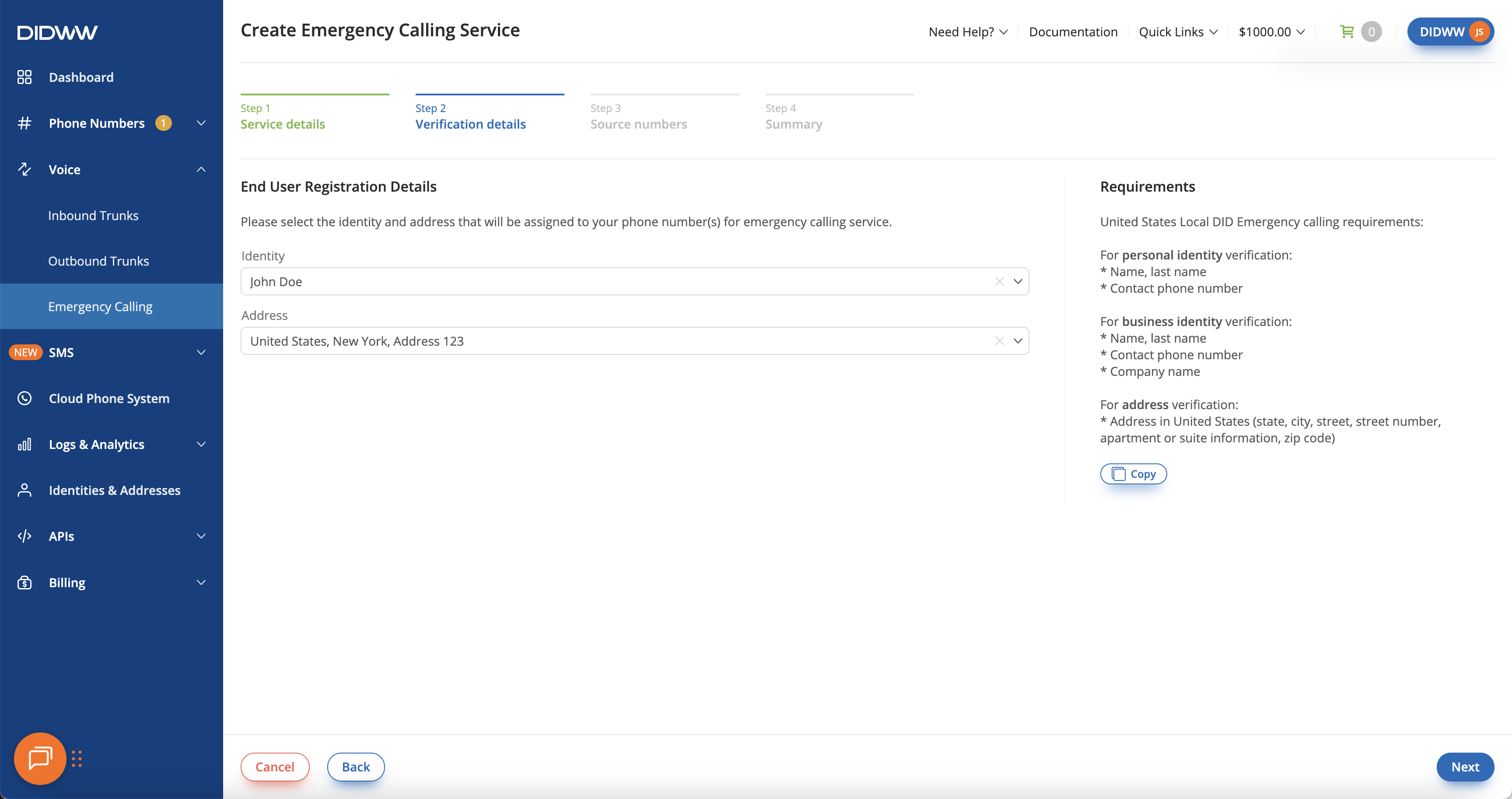Clear the selected John Doe identity

click(x=999, y=282)
